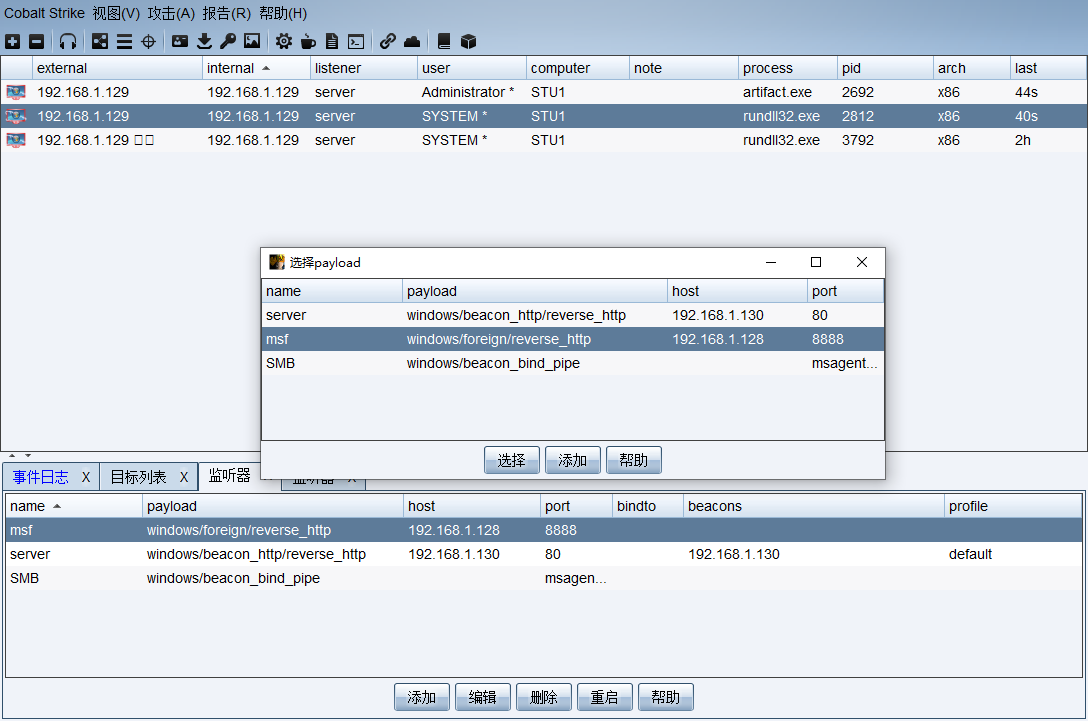Image resolution: width=1088 pixels, height=721 pixels.
Task: Select the rundll32.exe pid 3792 session
Action: [544, 140]
